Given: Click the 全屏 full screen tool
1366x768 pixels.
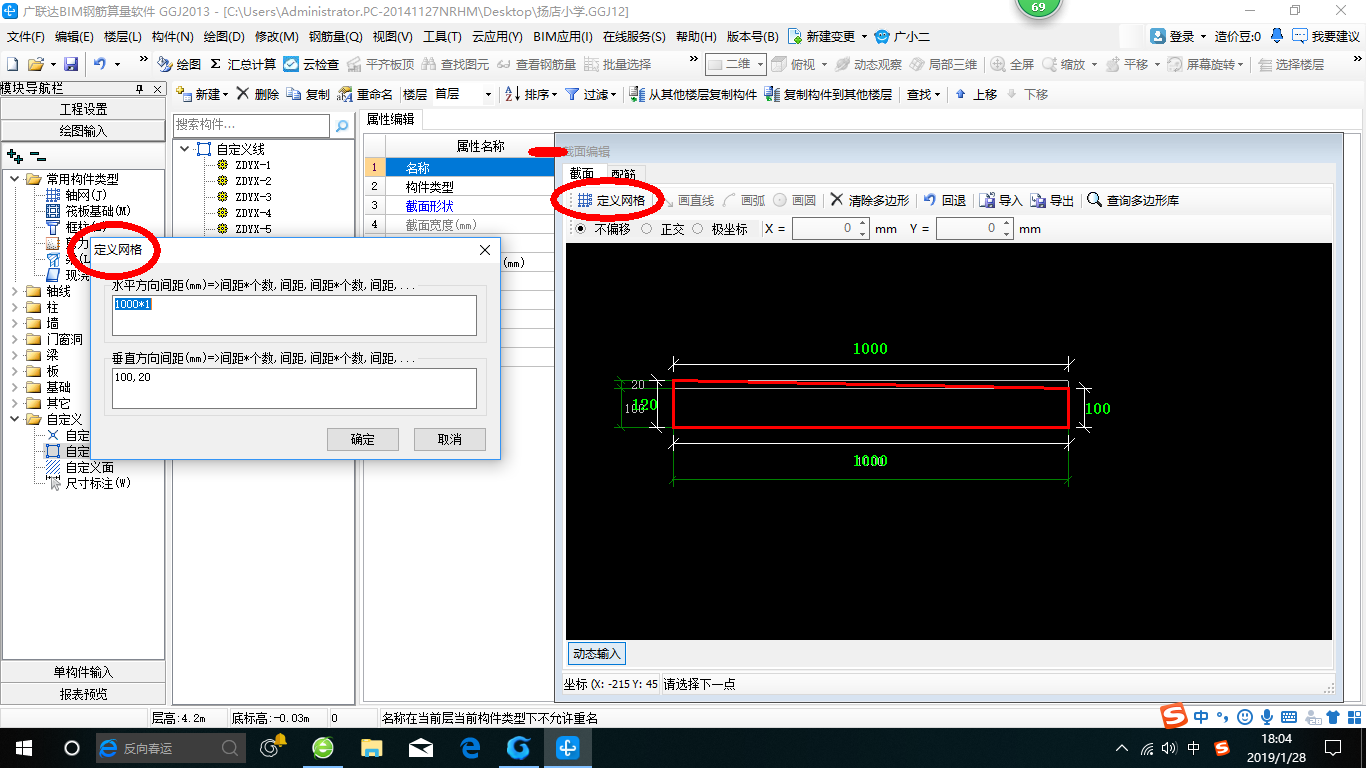Looking at the screenshot, I should click(1012, 64).
